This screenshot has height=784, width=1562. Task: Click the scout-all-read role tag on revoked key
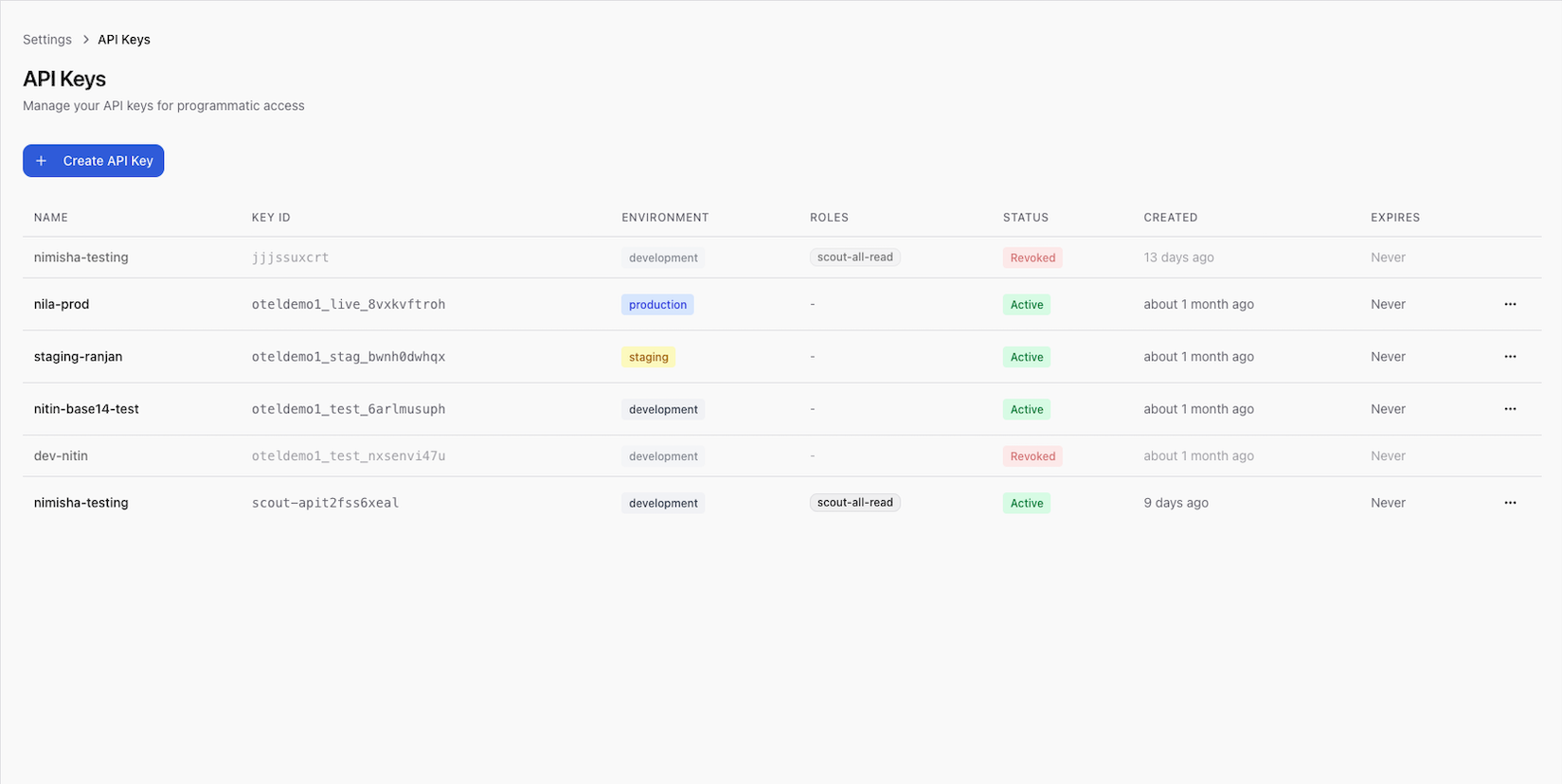854,257
